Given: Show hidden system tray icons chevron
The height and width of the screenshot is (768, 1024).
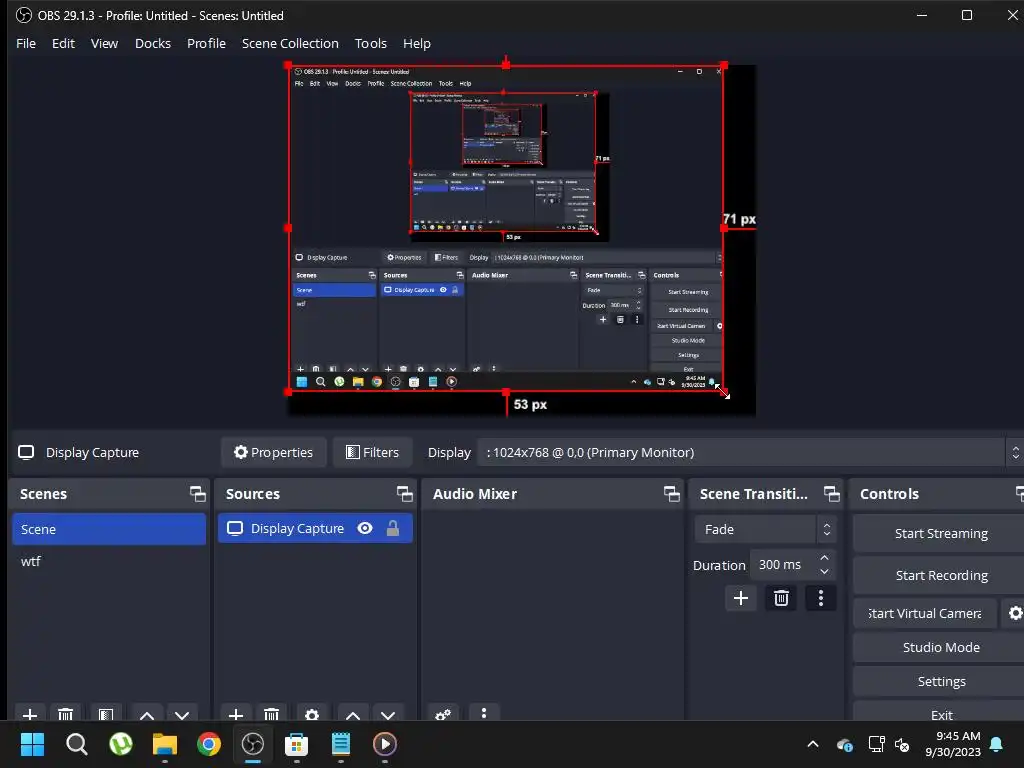Looking at the screenshot, I should pos(813,744).
